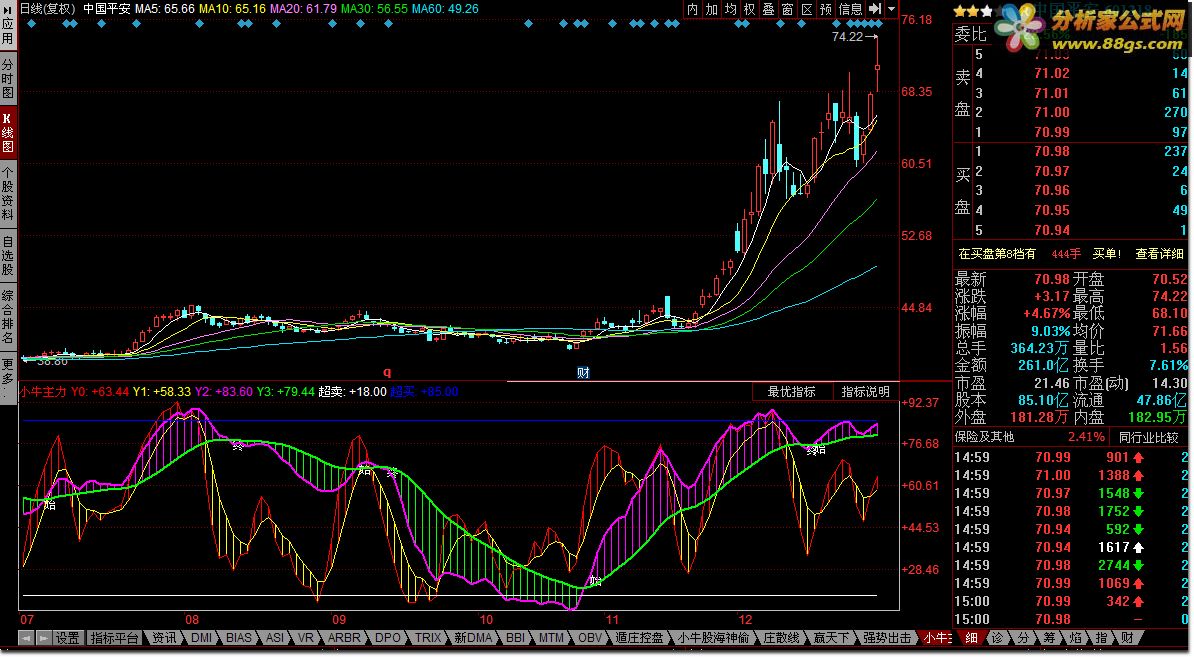
Task: Click the scroll-left arrow in indicator tabs
Action: 27,638
